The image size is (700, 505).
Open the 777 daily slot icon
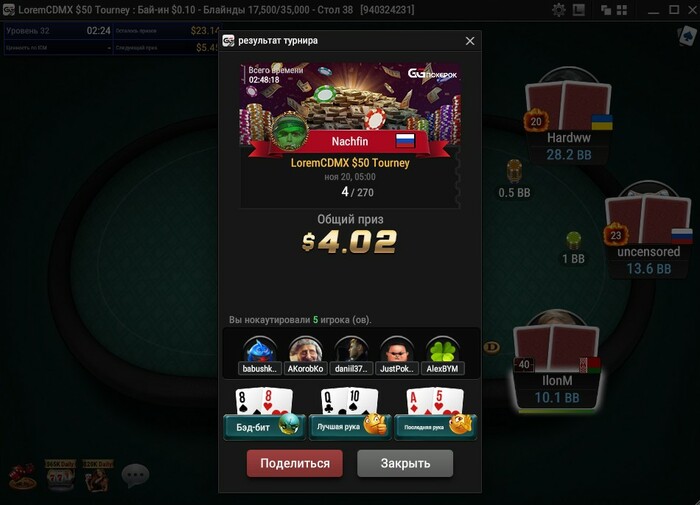click(x=60, y=476)
